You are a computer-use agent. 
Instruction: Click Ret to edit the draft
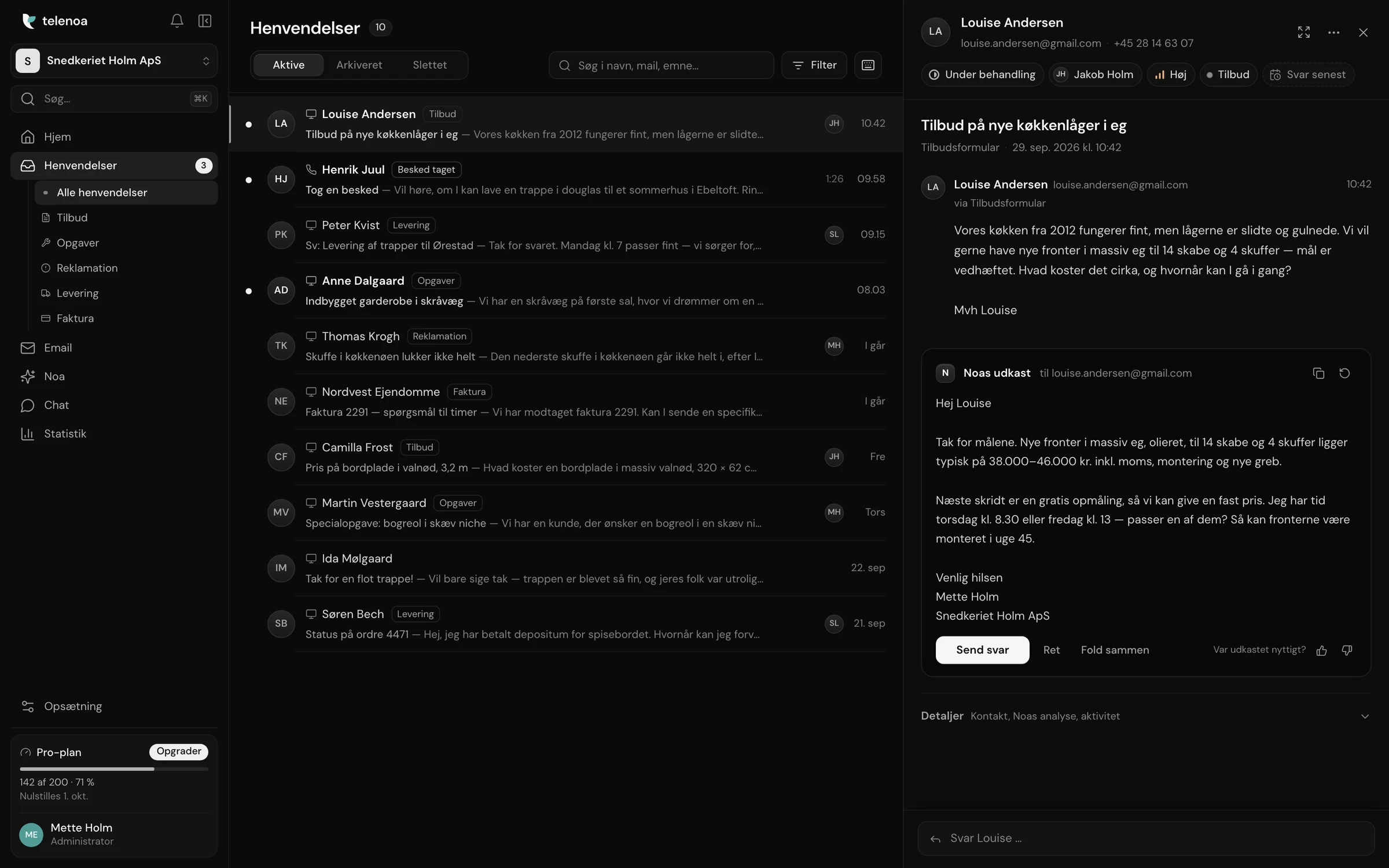coord(1051,650)
